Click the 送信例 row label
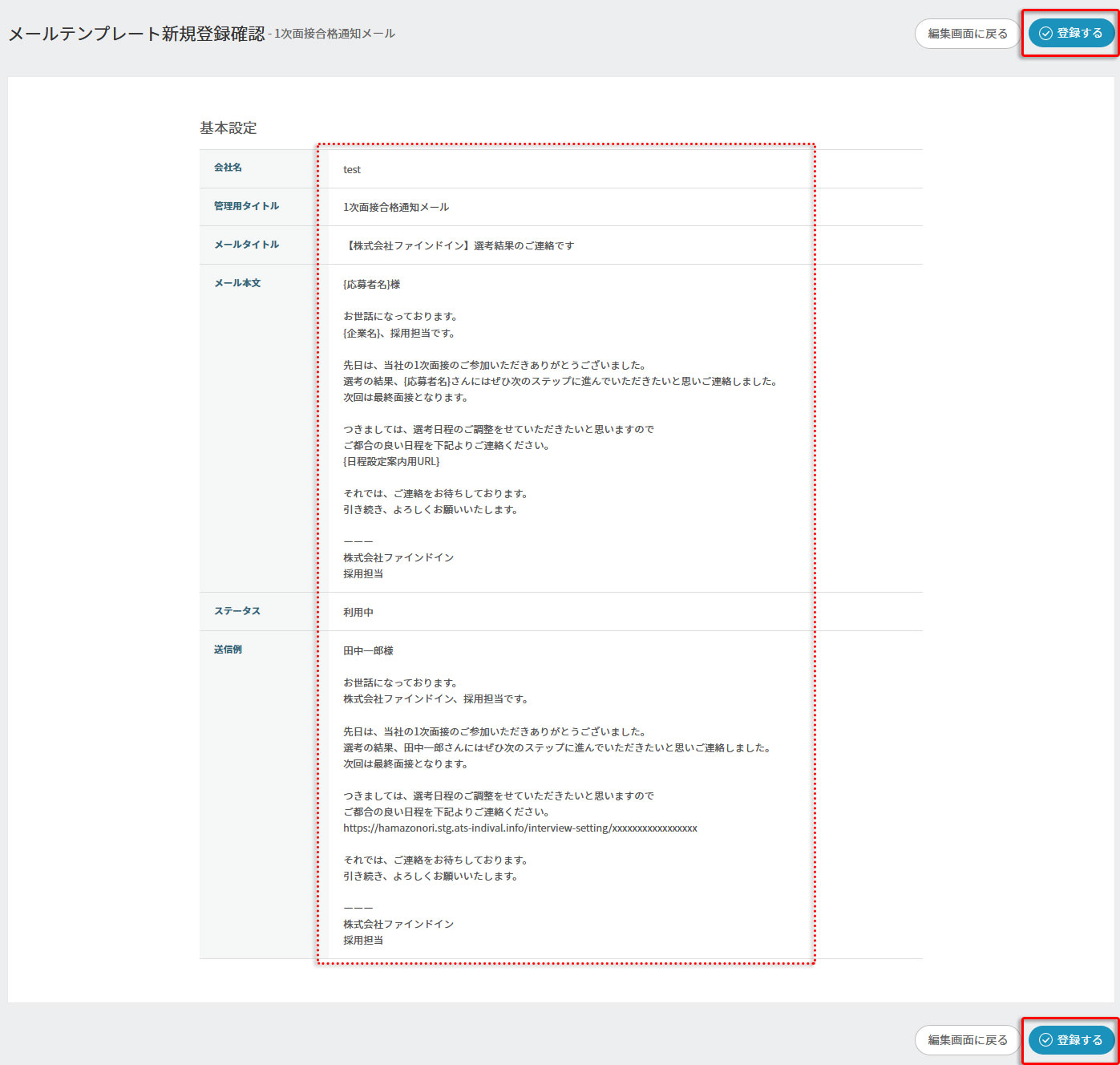 pyautogui.click(x=228, y=650)
